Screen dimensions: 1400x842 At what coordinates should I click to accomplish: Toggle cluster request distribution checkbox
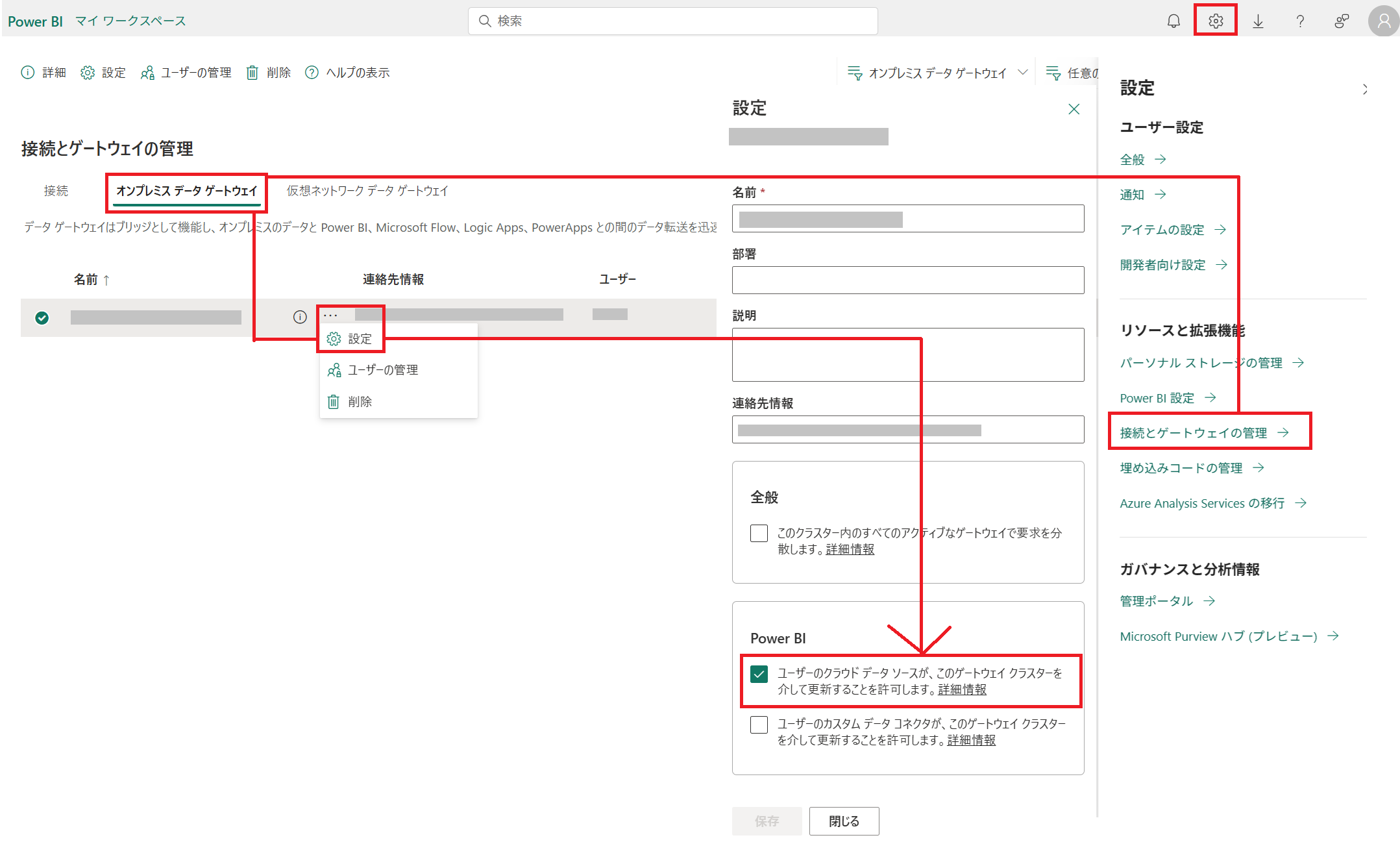(x=759, y=533)
